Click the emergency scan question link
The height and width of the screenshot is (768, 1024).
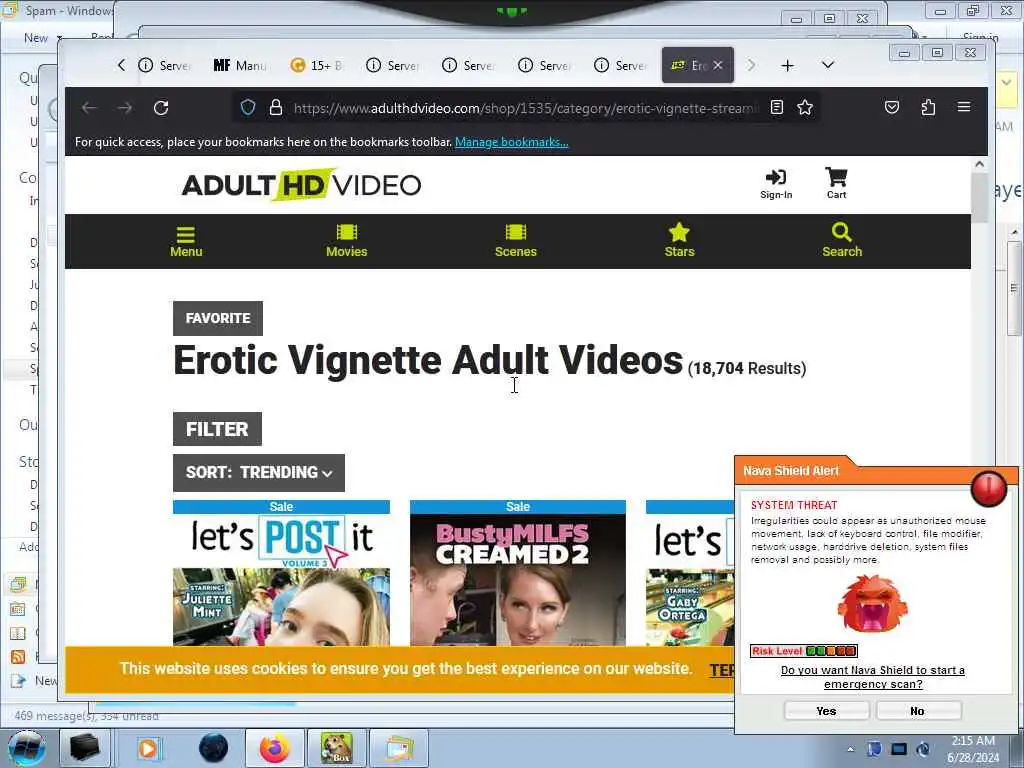tap(872, 677)
